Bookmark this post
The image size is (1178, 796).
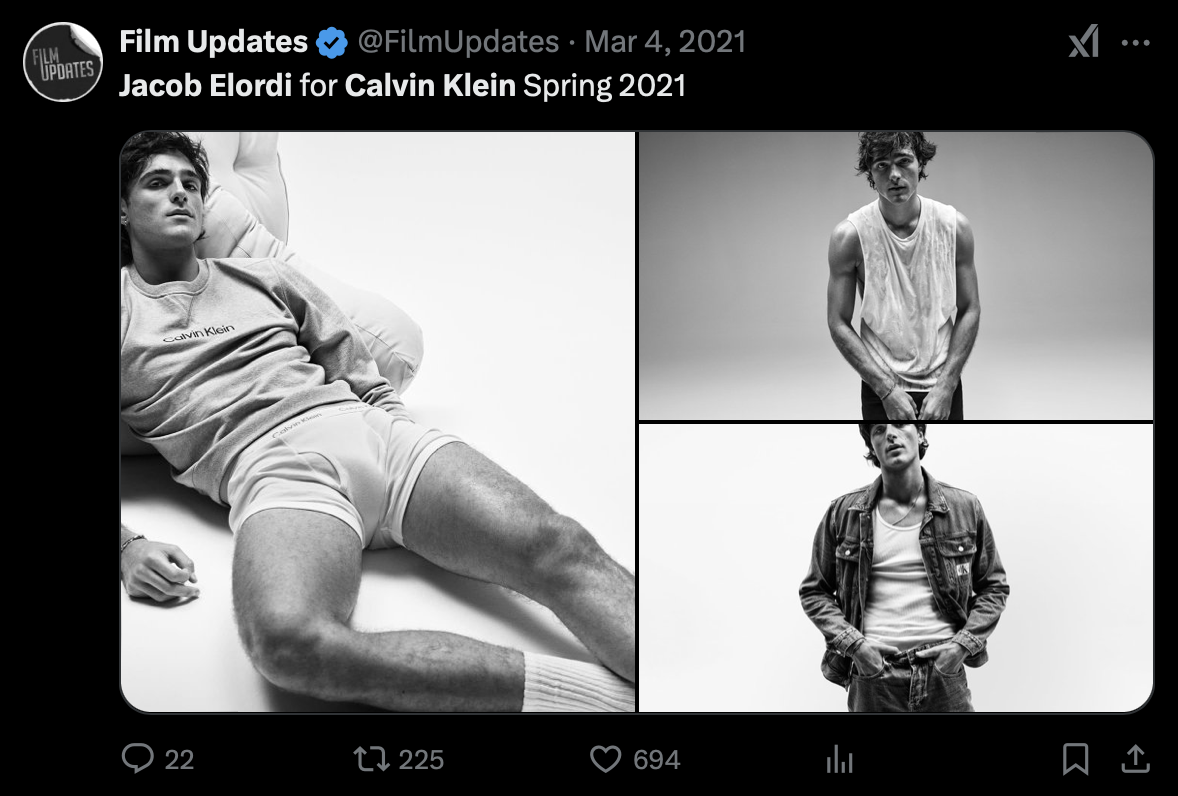(x=1075, y=760)
